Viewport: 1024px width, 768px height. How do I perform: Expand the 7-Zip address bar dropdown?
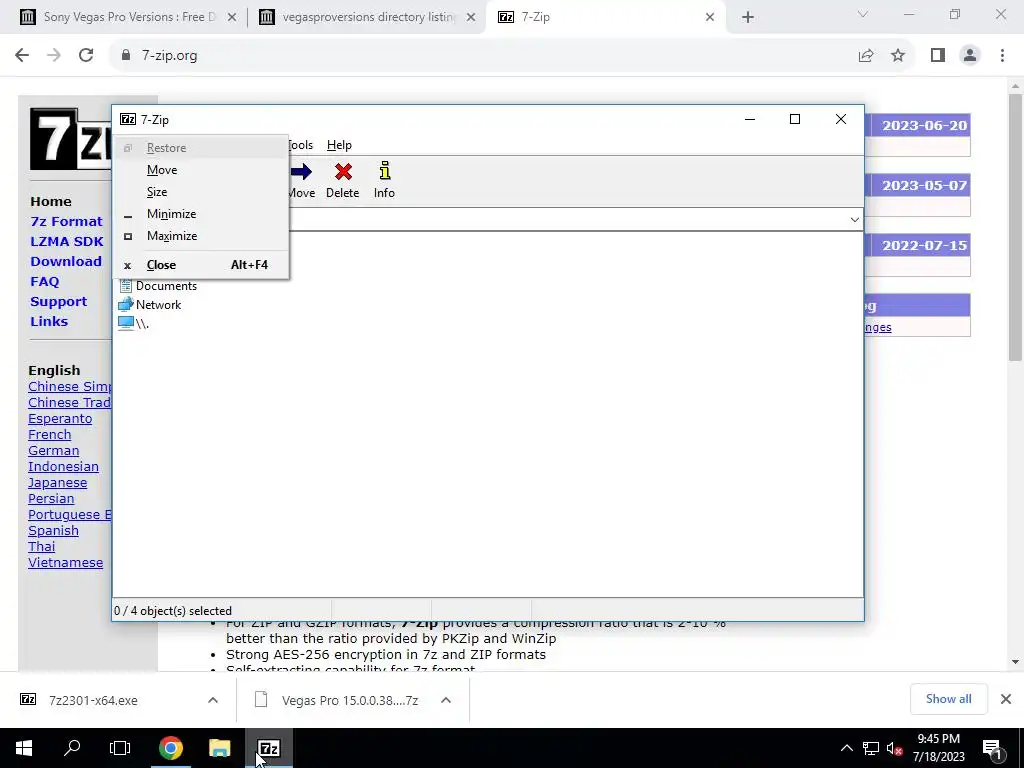pos(854,220)
